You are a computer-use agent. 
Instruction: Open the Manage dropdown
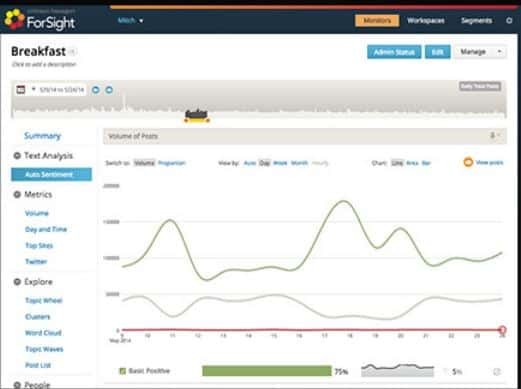tap(480, 52)
